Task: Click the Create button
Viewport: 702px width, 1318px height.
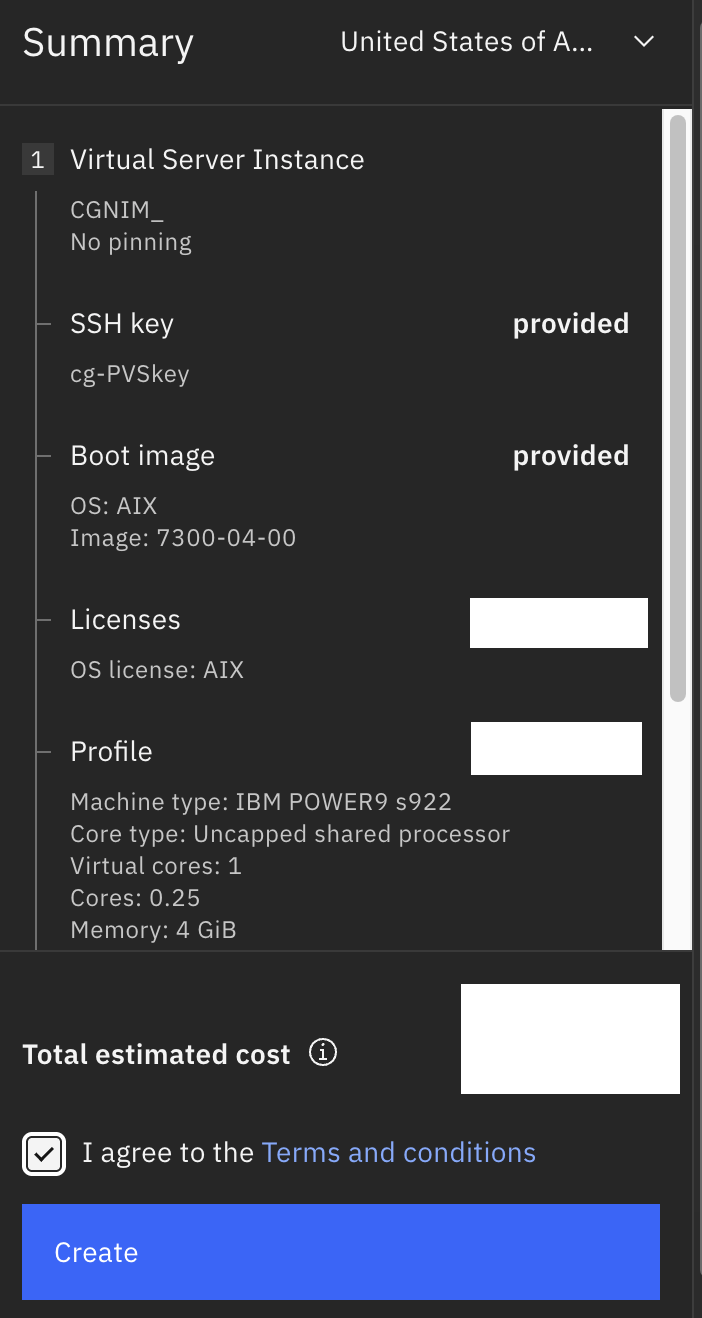Action: coord(341,1252)
